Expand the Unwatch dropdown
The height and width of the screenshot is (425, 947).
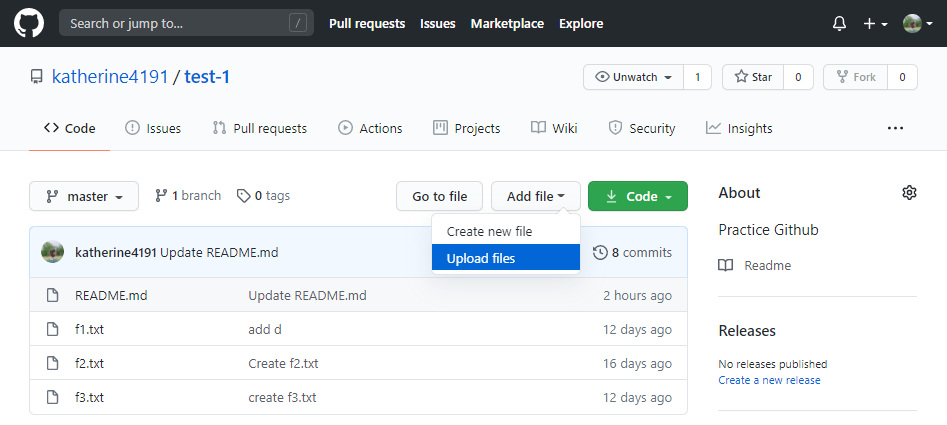(x=633, y=77)
